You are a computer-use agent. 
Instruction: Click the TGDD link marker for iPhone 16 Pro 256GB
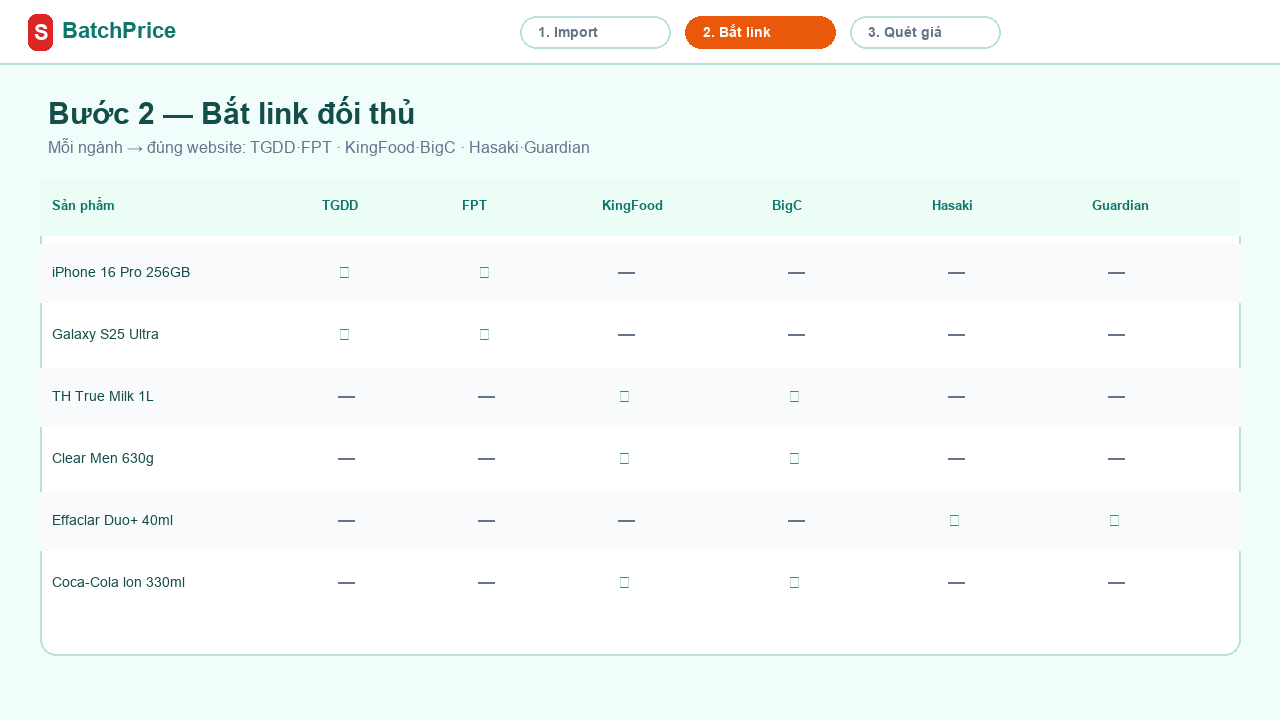point(344,272)
